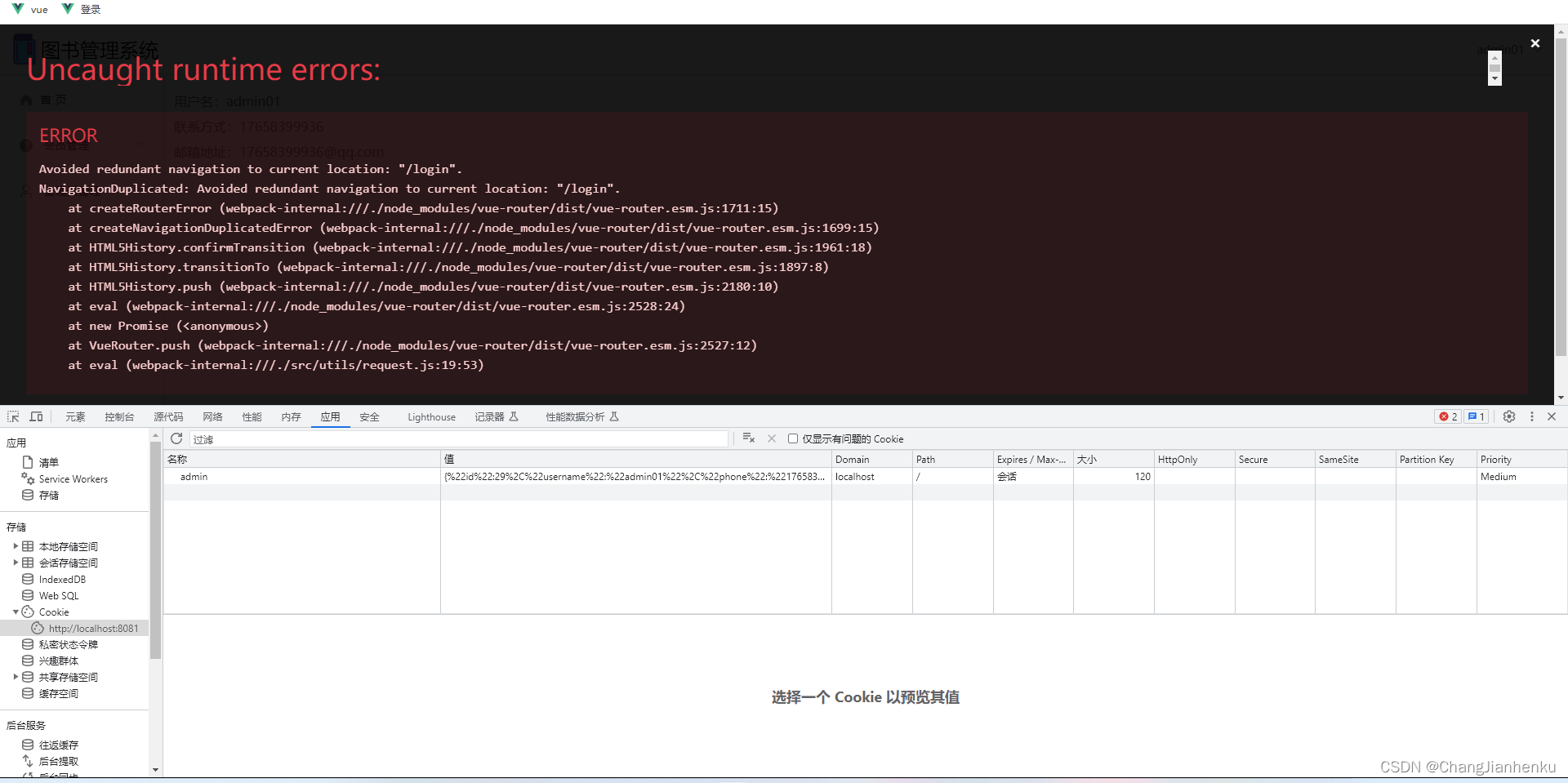The width and height of the screenshot is (1568, 783).
Task: Sort cookies by SameSite column
Action: point(1355,459)
